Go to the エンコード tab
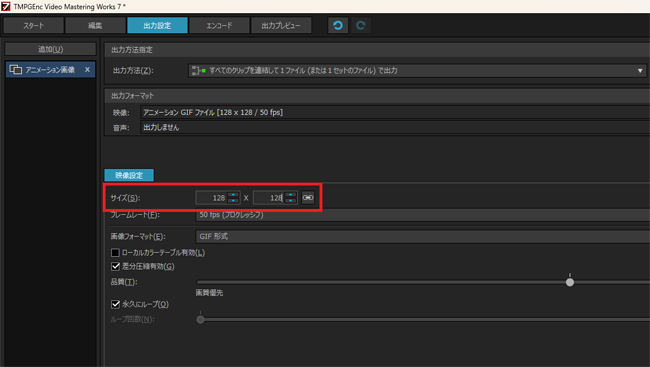The height and width of the screenshot is (367, 650). tap(219, 25)
